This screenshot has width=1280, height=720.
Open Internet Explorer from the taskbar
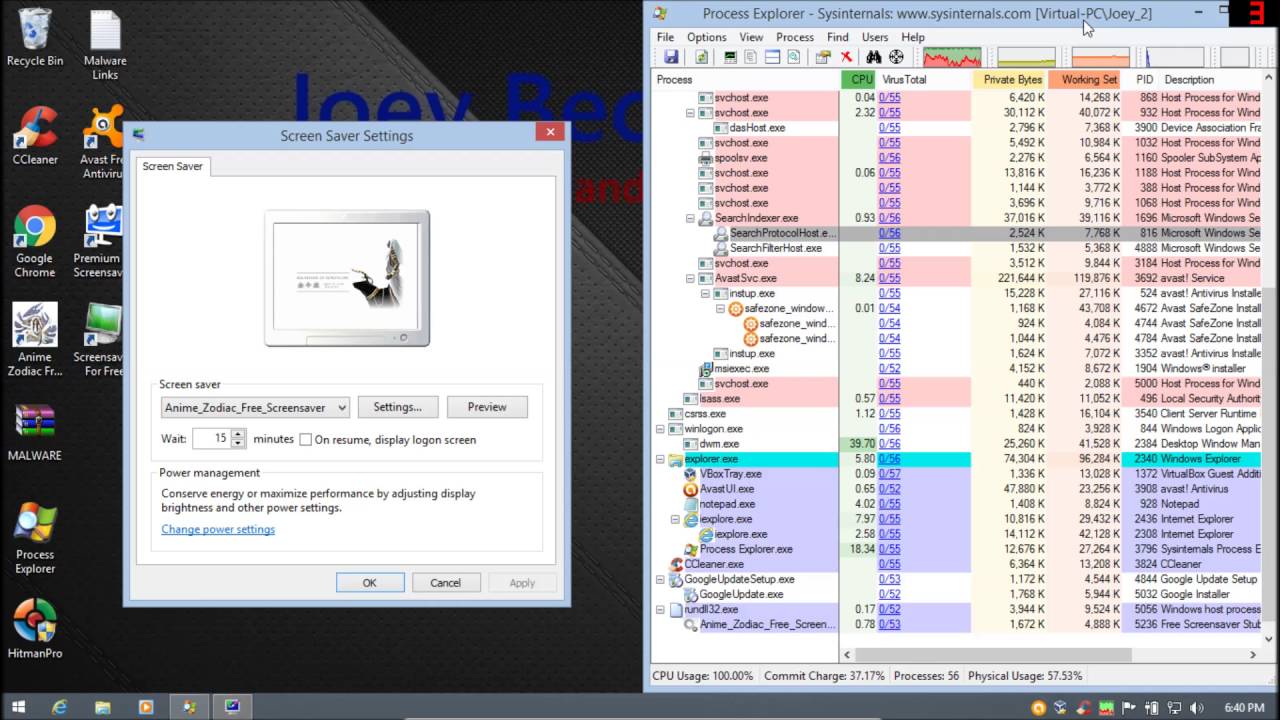coord(60,707)
